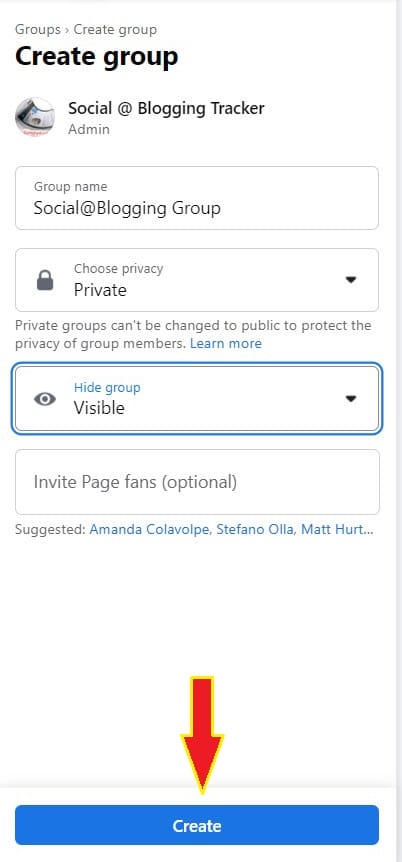Expand the Hide group dropdown arrow

[x=351, y=399]
